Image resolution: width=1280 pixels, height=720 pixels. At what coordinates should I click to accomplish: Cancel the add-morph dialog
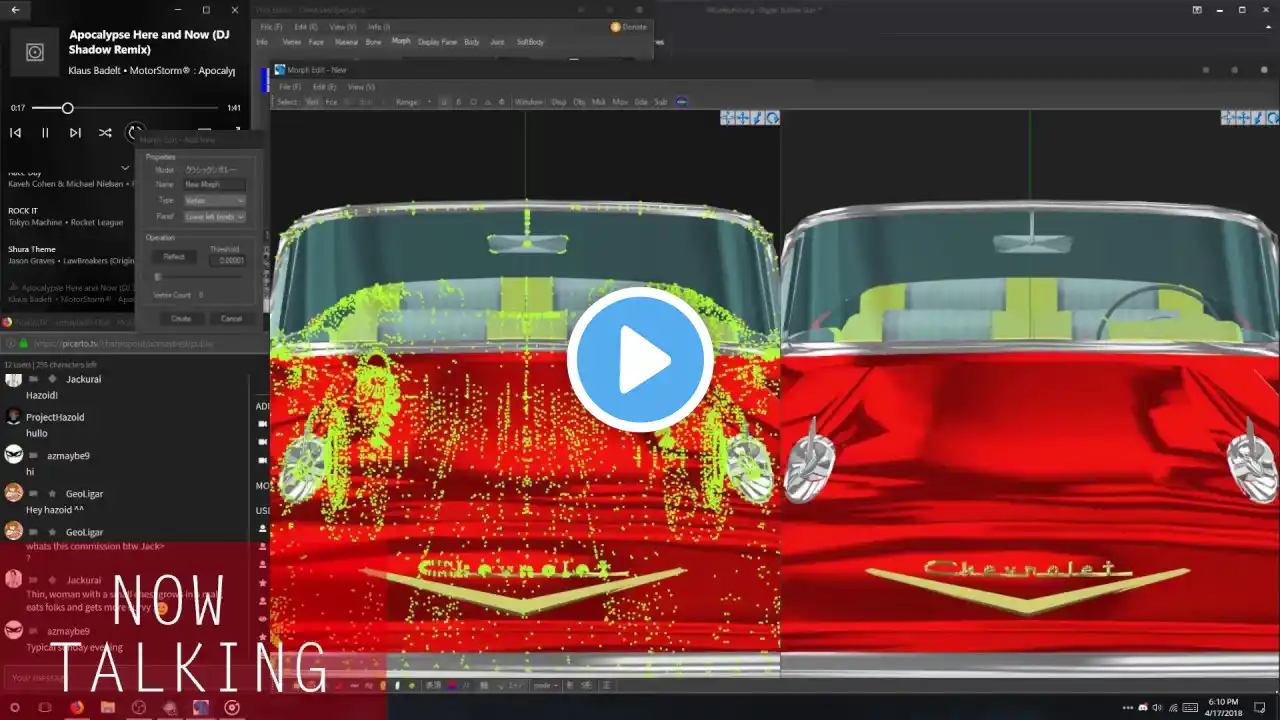pyautogui.click(x=231, y=319)
